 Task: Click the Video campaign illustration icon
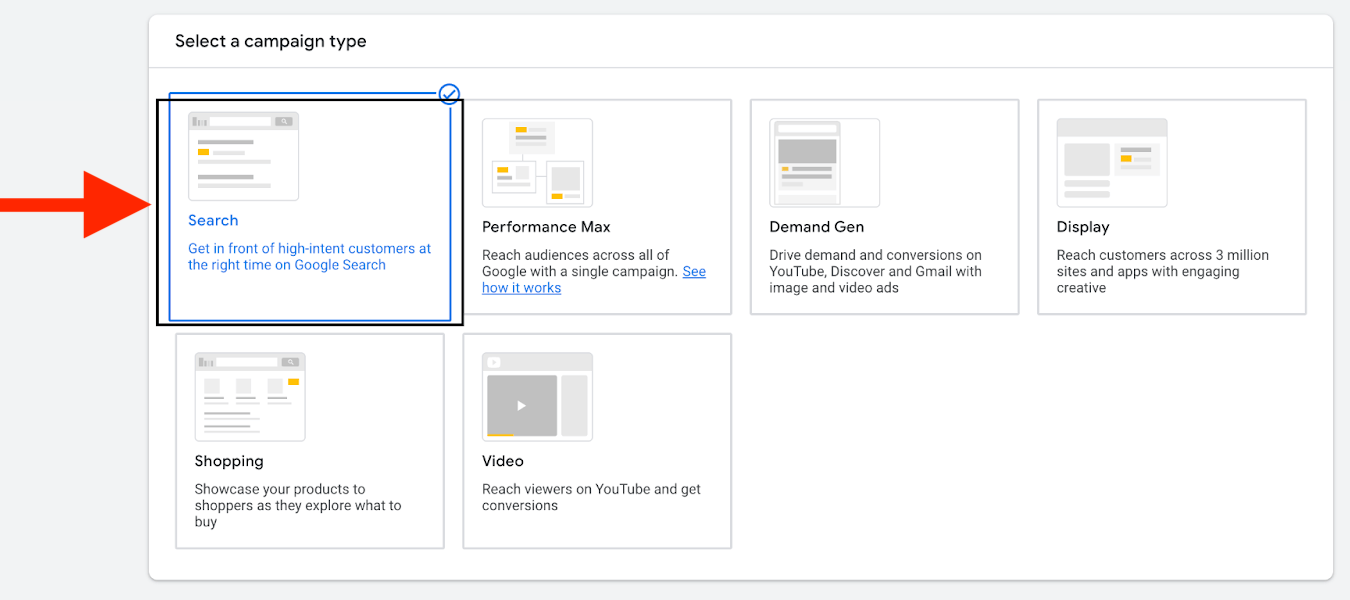pos(537,396)
